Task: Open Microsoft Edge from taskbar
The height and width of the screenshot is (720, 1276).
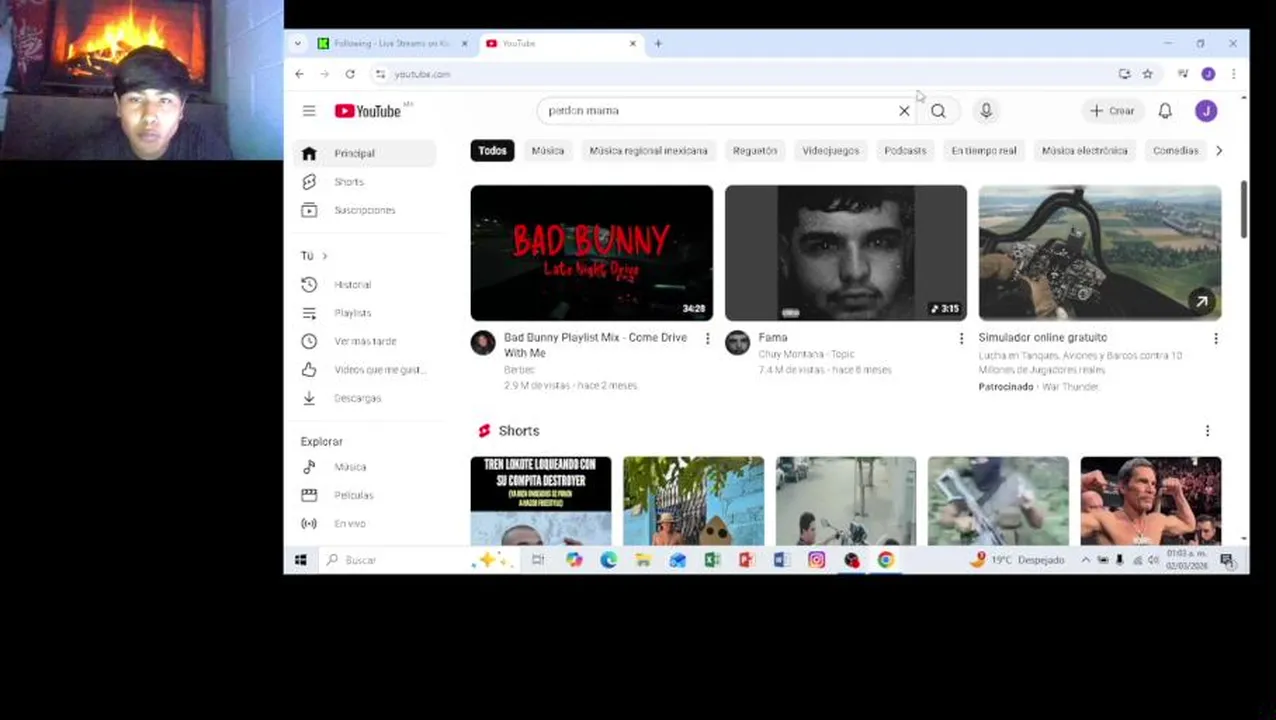Action: click(x=608, y=560)
